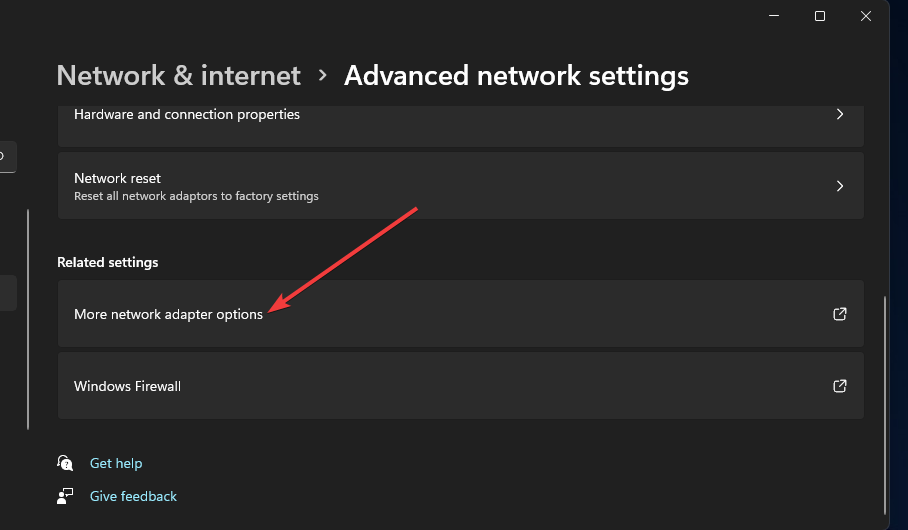This screenshot has width=908, height=530.
Task: Select the Give feedback link
Action: (x=133, y=496)
